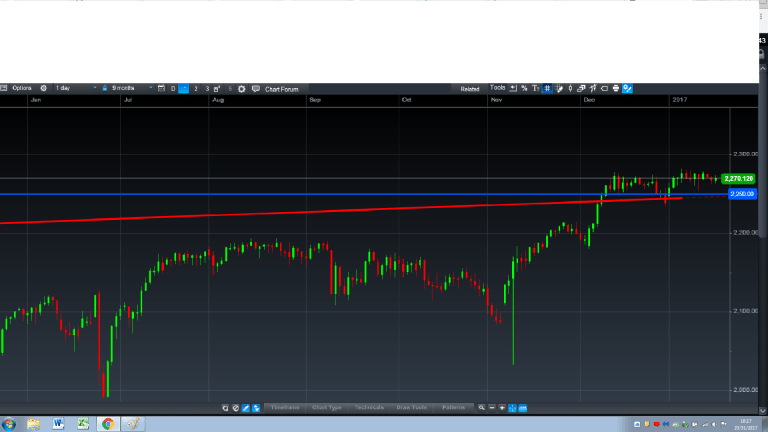This screenshot has height=432, width=768.
Task: Click the gear icon beside Options
Action: [x=44, y=88]
